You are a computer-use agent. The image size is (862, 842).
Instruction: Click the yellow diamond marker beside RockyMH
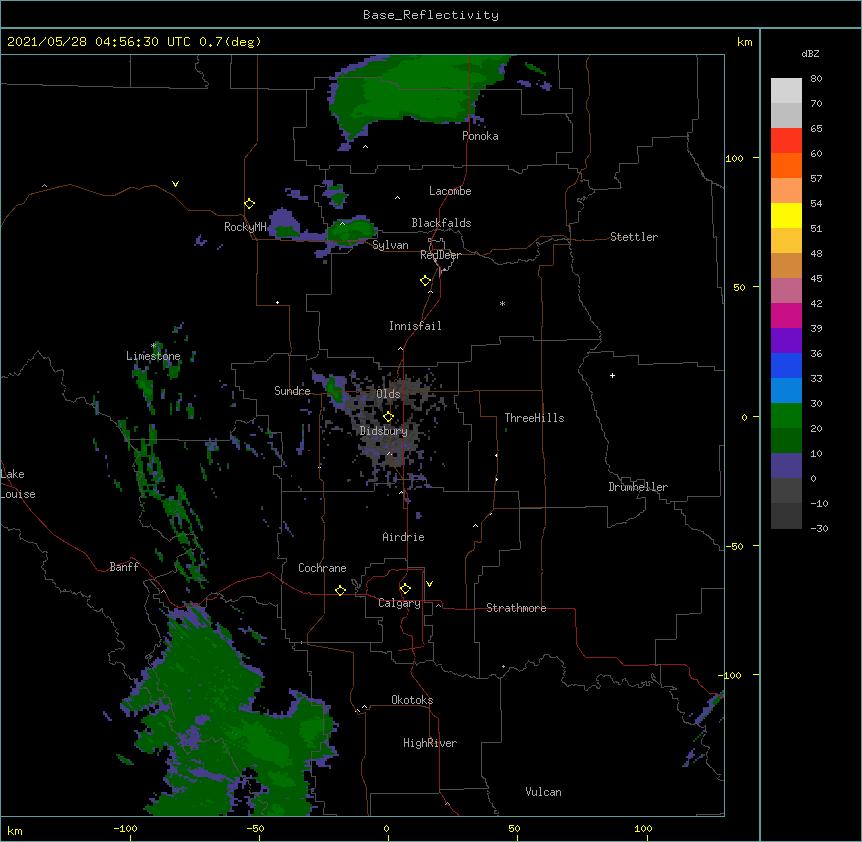[x=249, y=204]
